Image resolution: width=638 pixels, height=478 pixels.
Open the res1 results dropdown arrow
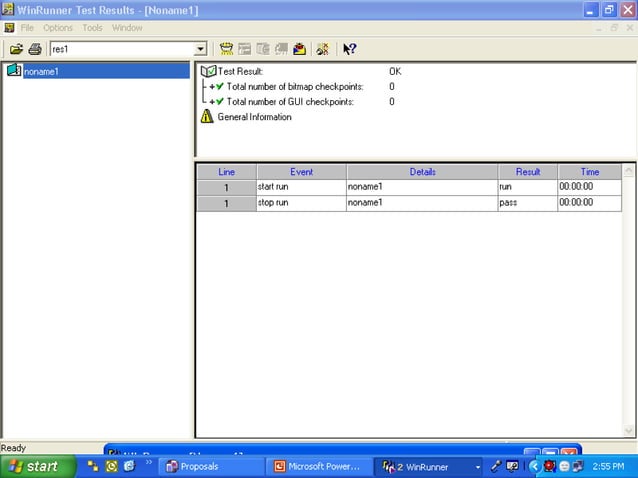point(200,49)
